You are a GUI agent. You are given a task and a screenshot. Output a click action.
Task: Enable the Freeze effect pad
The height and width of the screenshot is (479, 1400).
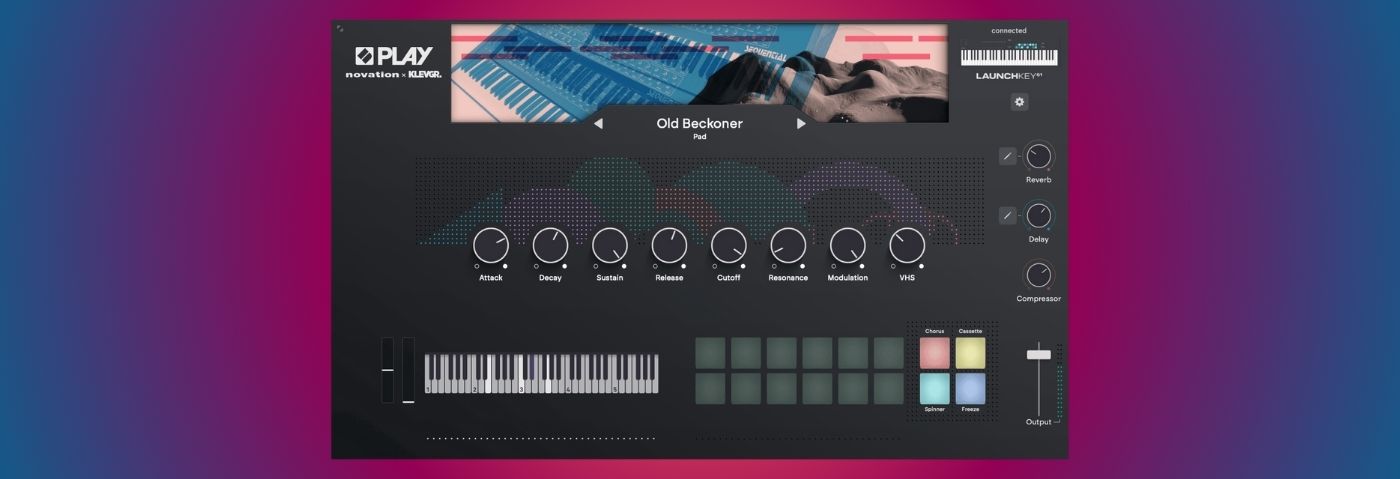(x=970, y=388)
